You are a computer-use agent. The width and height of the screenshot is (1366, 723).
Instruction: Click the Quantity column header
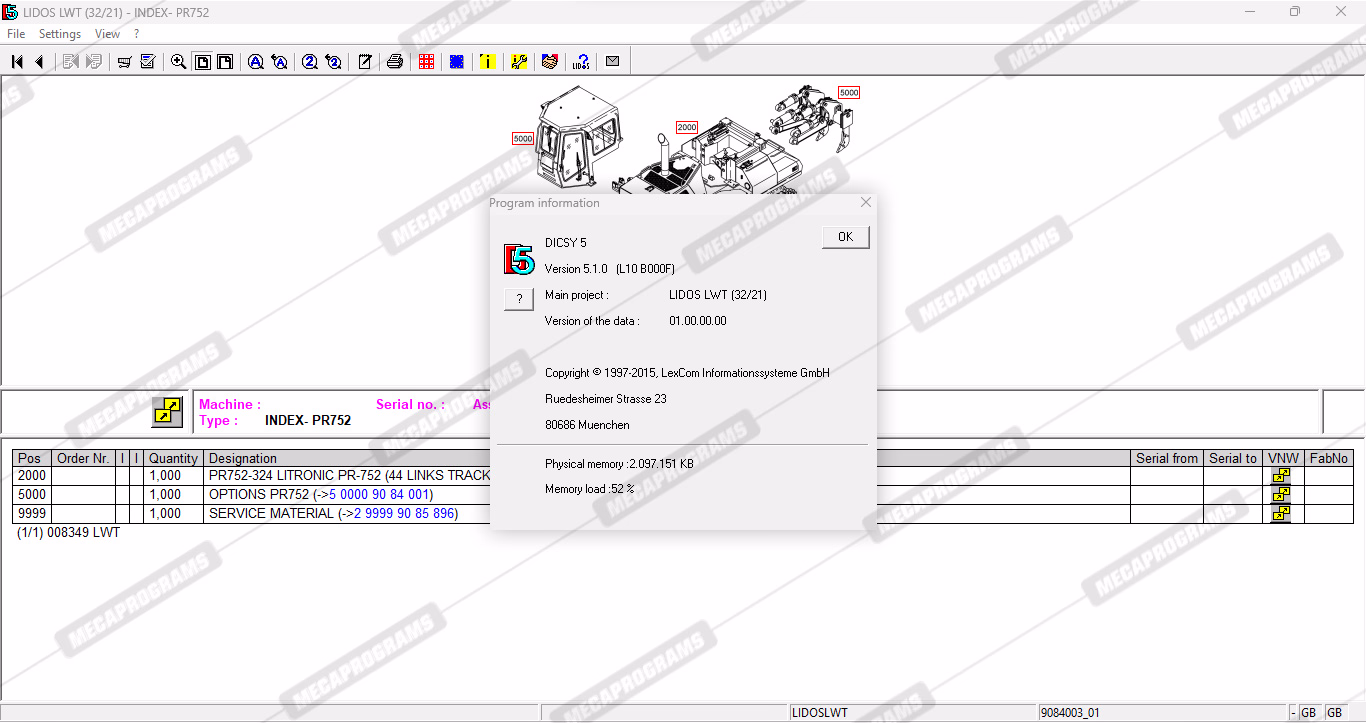[x=174, y=458]
